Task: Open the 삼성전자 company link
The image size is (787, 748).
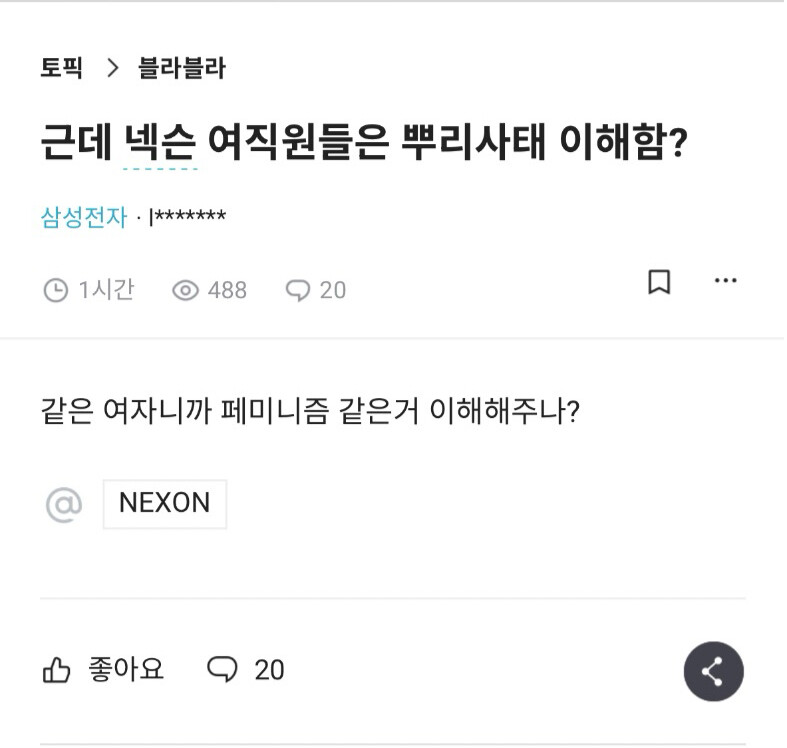Action: (x=84, y=217)
